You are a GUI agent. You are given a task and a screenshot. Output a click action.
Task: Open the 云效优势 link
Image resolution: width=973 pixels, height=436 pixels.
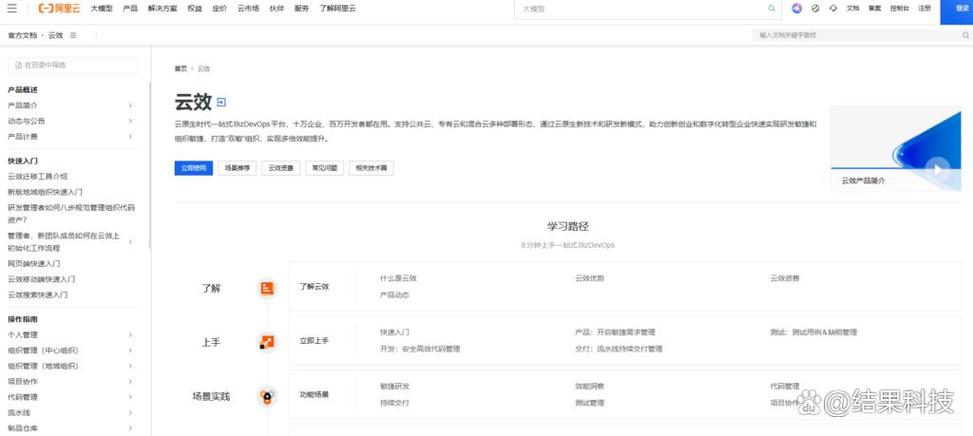tap(590, 278)
